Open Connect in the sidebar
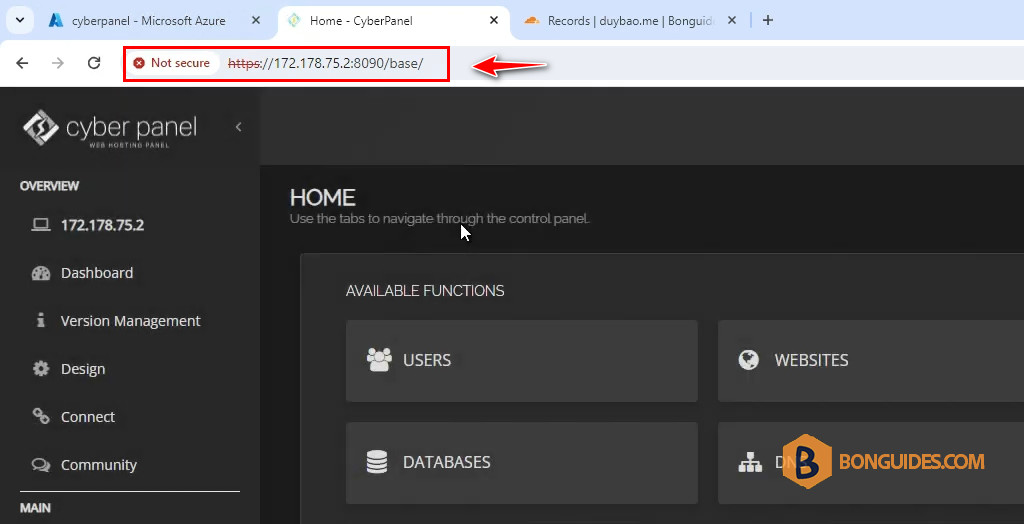The width and height of the screenshot is (1024, 524). 88,417
